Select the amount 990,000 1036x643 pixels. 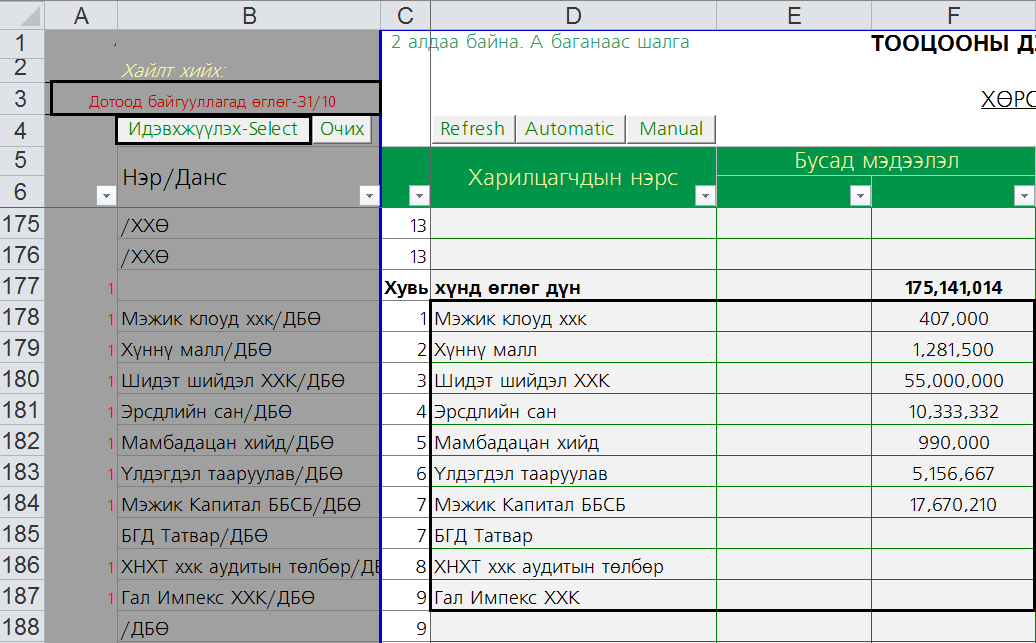tap(953, 443)
